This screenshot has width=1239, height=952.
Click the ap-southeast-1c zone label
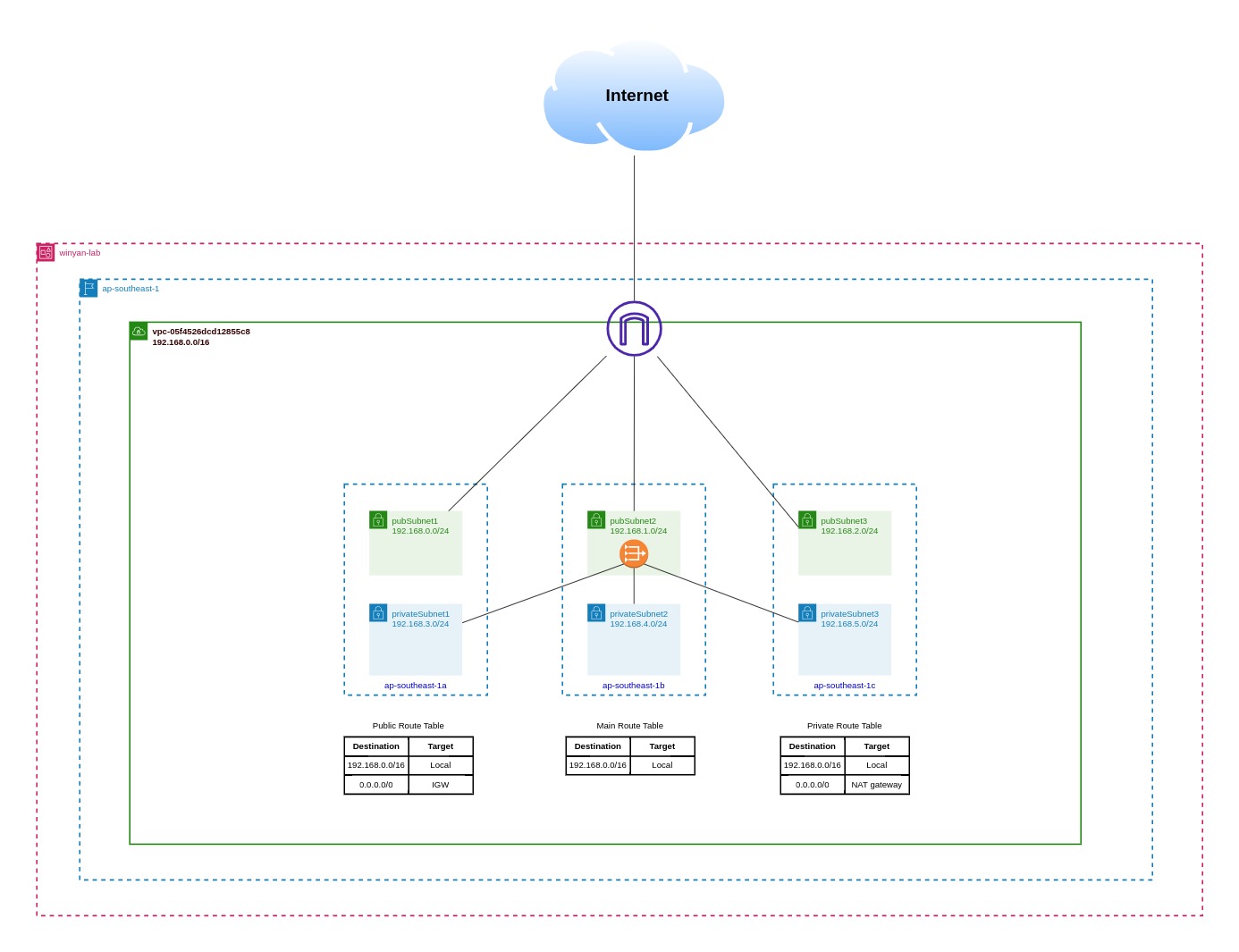click(845, 686)
